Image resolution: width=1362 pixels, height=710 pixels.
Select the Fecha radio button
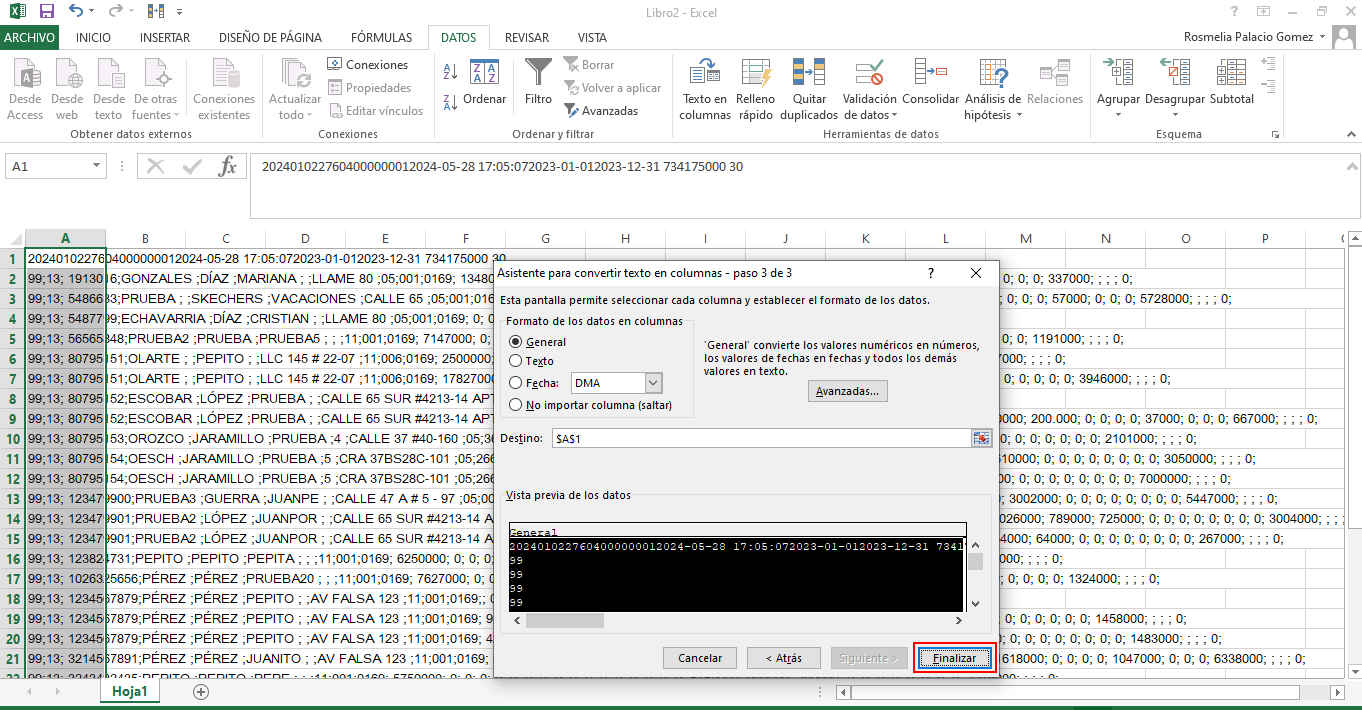[517, 383]
